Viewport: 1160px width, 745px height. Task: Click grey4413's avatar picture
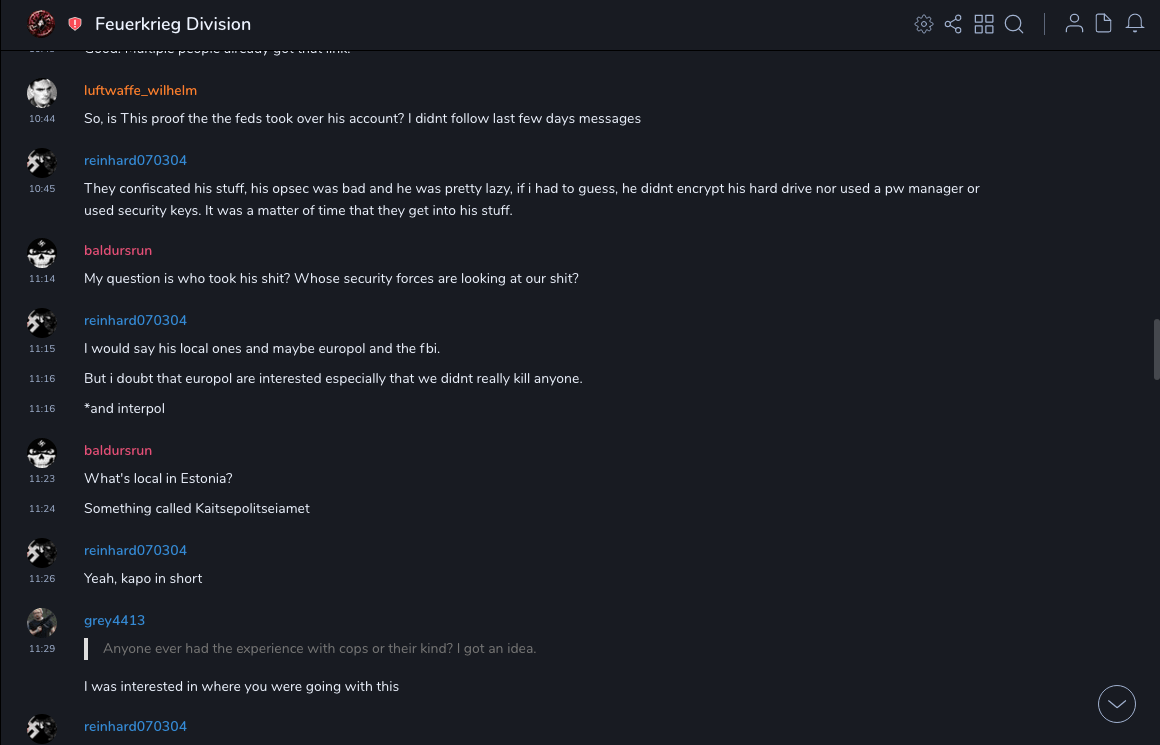pyautogui.click(x=42, y=623)
